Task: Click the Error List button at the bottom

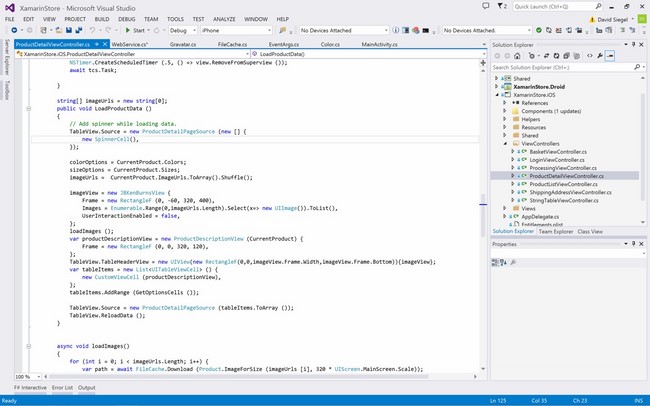Action: point(62,388)
